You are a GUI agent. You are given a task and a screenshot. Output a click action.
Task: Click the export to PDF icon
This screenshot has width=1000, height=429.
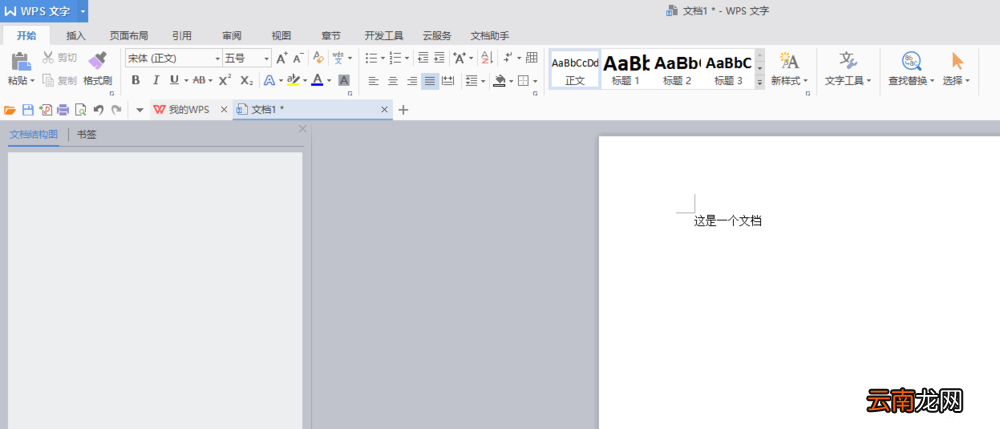click(45, 110)
